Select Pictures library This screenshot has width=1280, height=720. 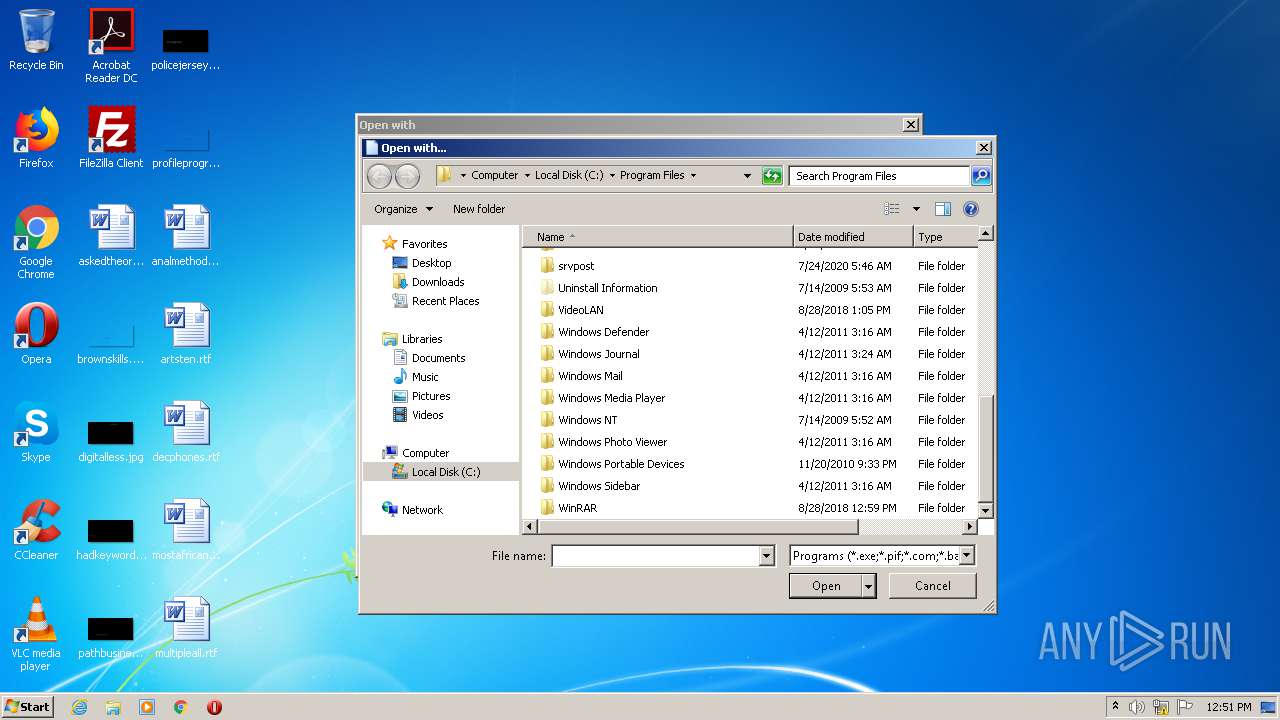tap(431, 396)
